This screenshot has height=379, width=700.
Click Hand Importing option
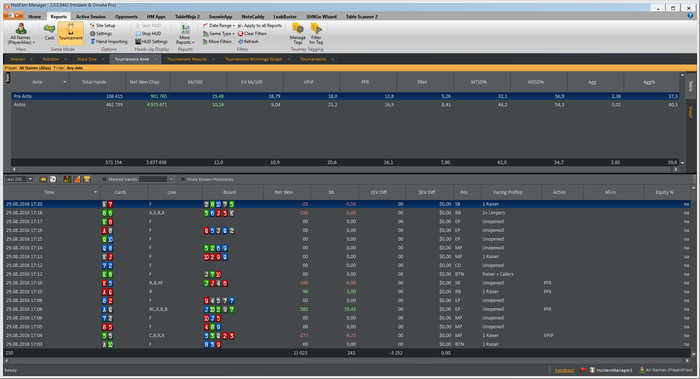click(108, 42)
